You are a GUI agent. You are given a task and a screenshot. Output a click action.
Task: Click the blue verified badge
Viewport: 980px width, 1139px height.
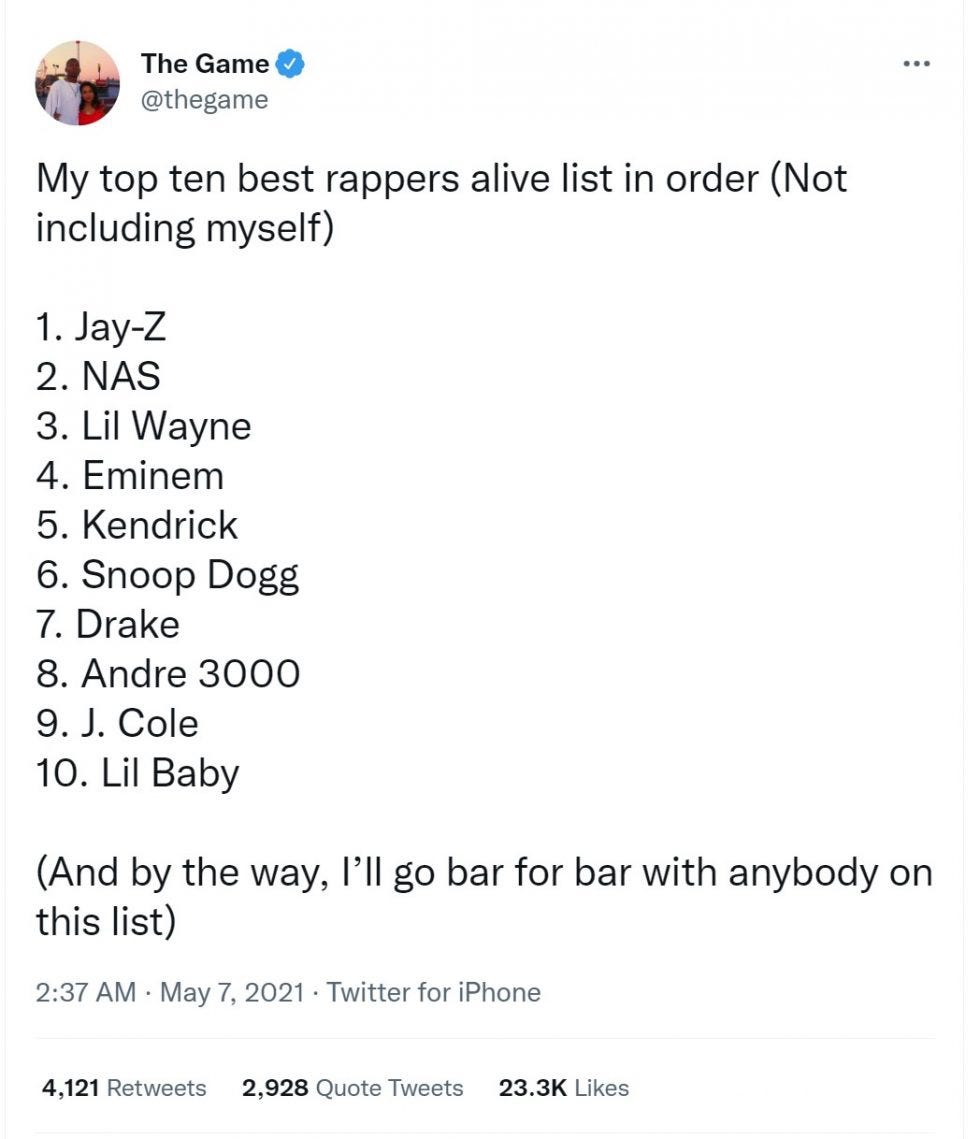[x=290, y=65]
